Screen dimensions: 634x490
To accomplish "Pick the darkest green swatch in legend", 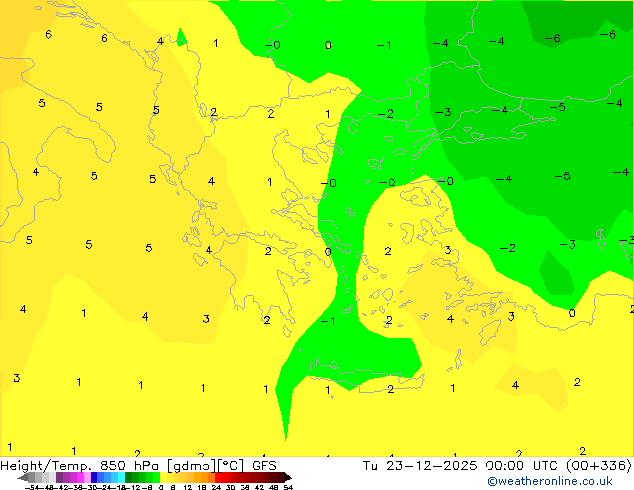I will (128, 477).
